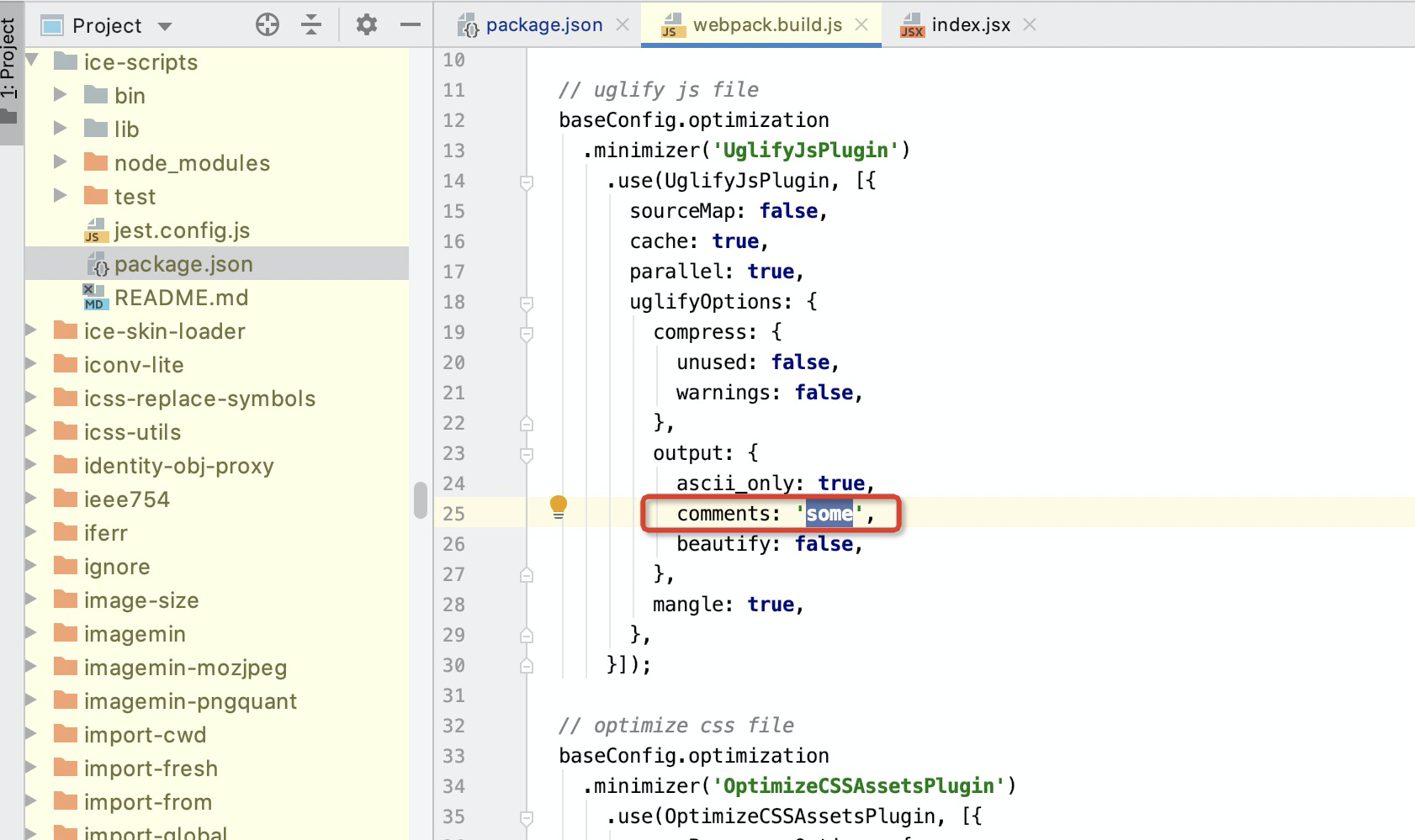Click the selected 'some' string value
The width and height of the screenshot is (1415, 840).
829,514
